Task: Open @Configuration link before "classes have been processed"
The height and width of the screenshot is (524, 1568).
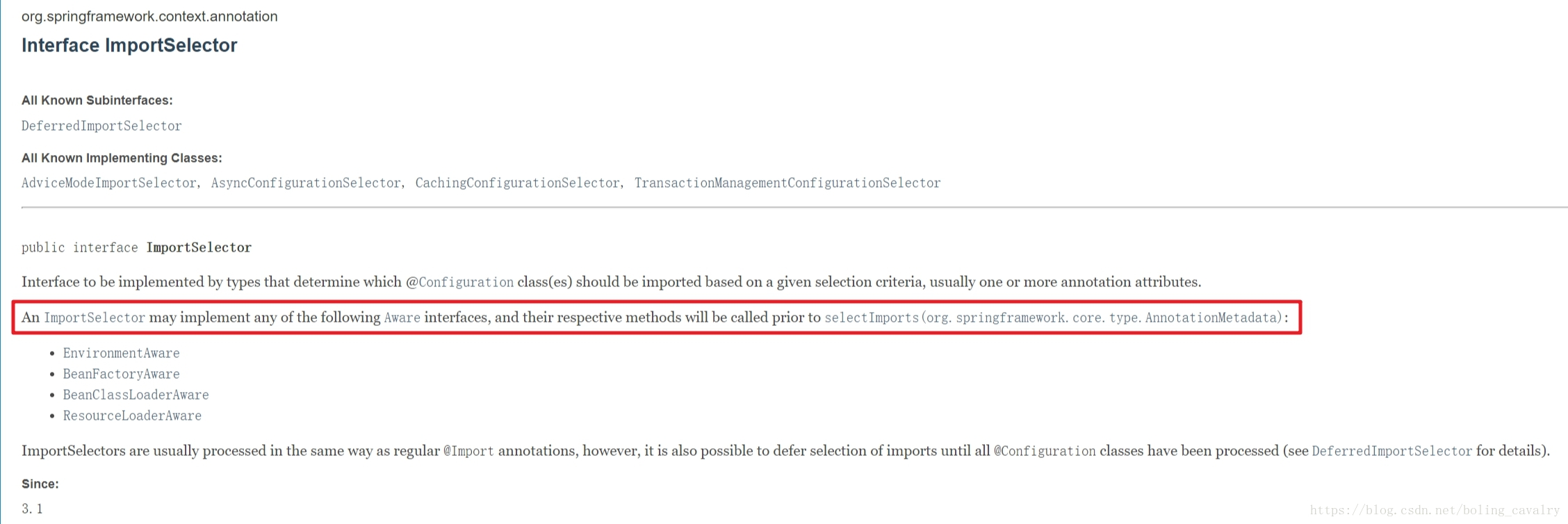Action: tap(1044, 451)
